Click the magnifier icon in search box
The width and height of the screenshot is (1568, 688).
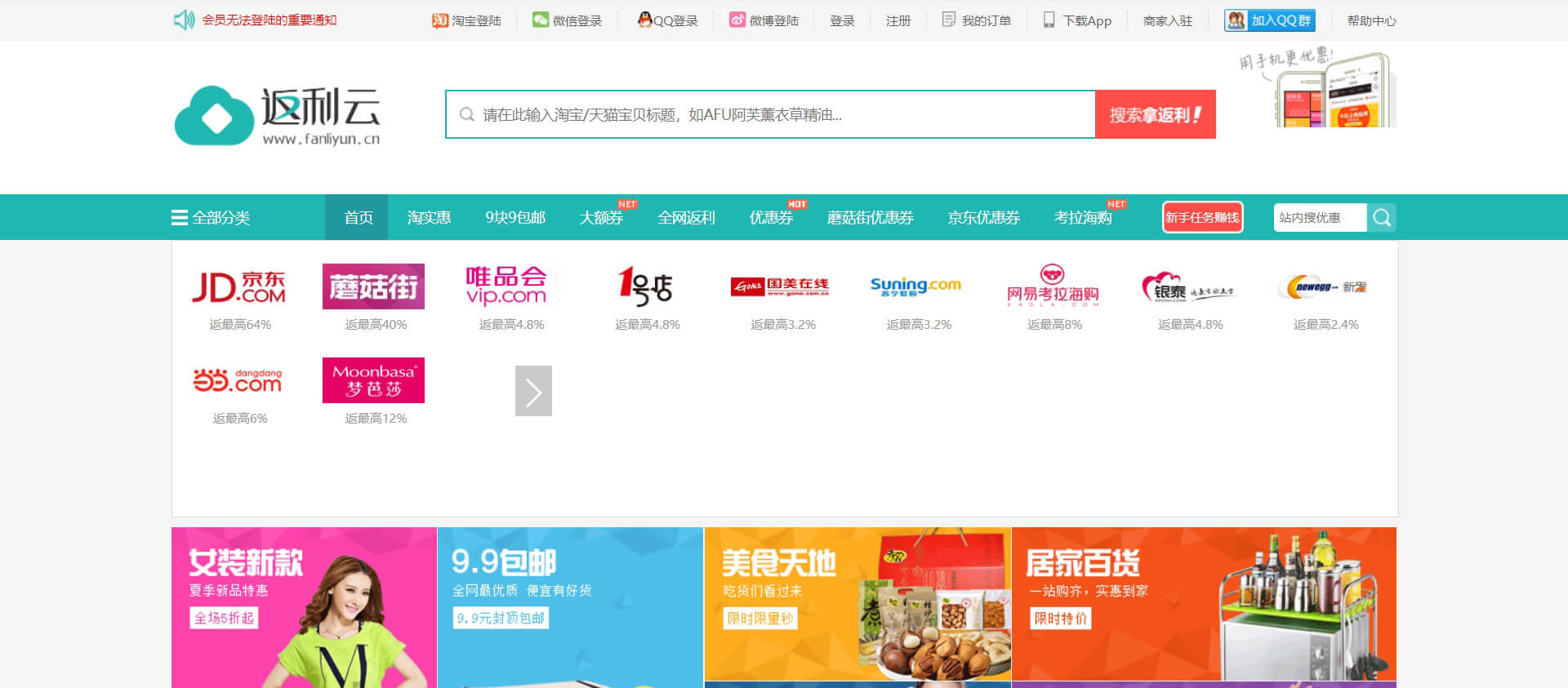pyautogui.click(x=466, y=114)
